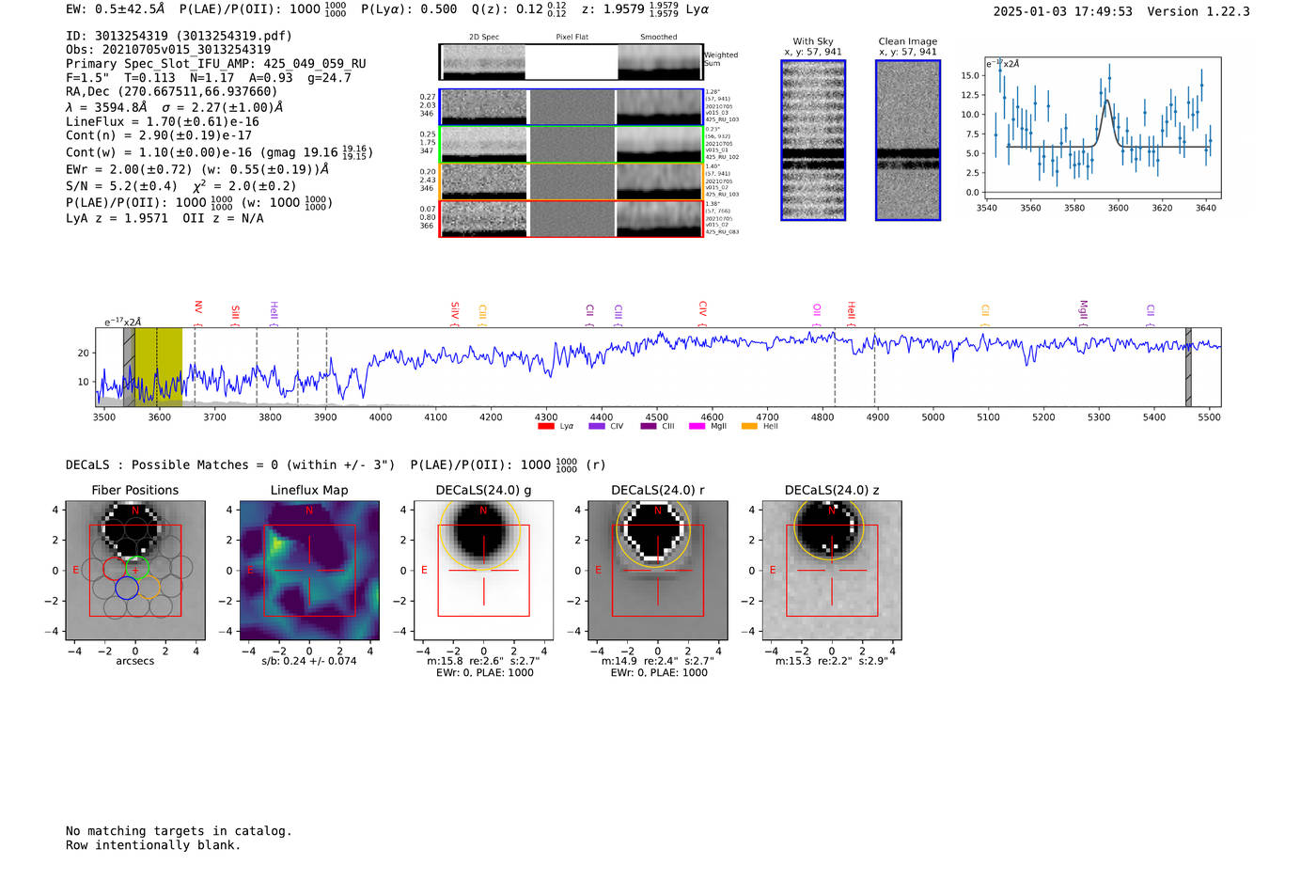The width and height of the screenshot is (1316, 896).
Task: Click the 'Row intentionally blank.' text
Action: click(153, 845)
